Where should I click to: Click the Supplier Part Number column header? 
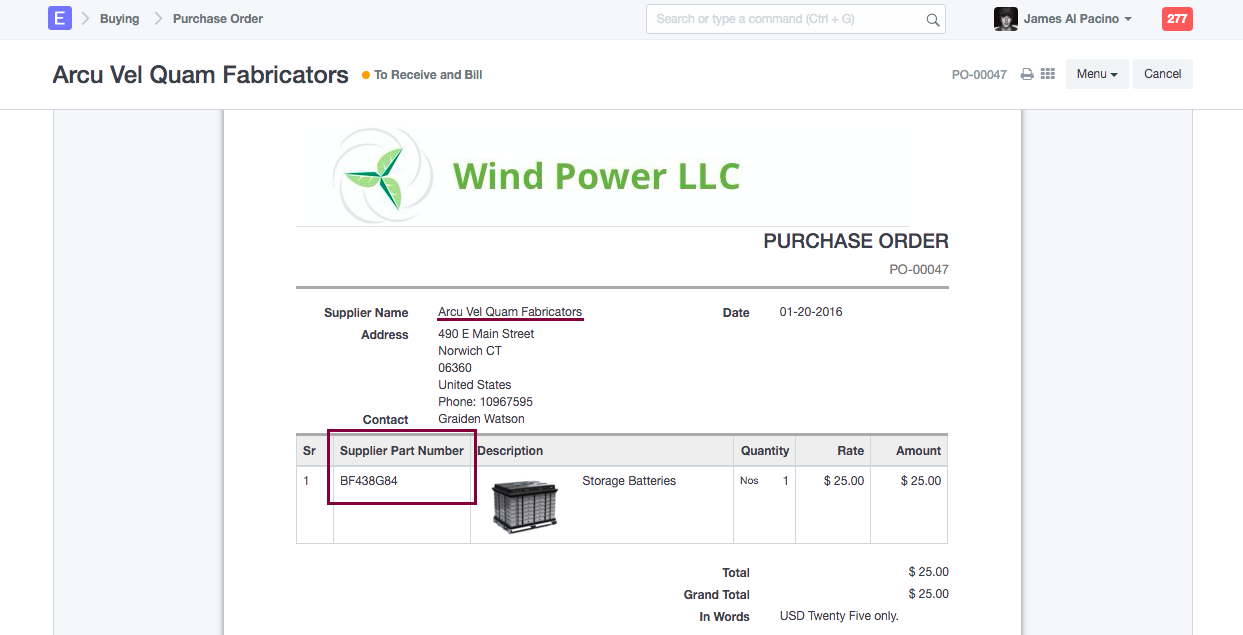click(x=401, y=451)
